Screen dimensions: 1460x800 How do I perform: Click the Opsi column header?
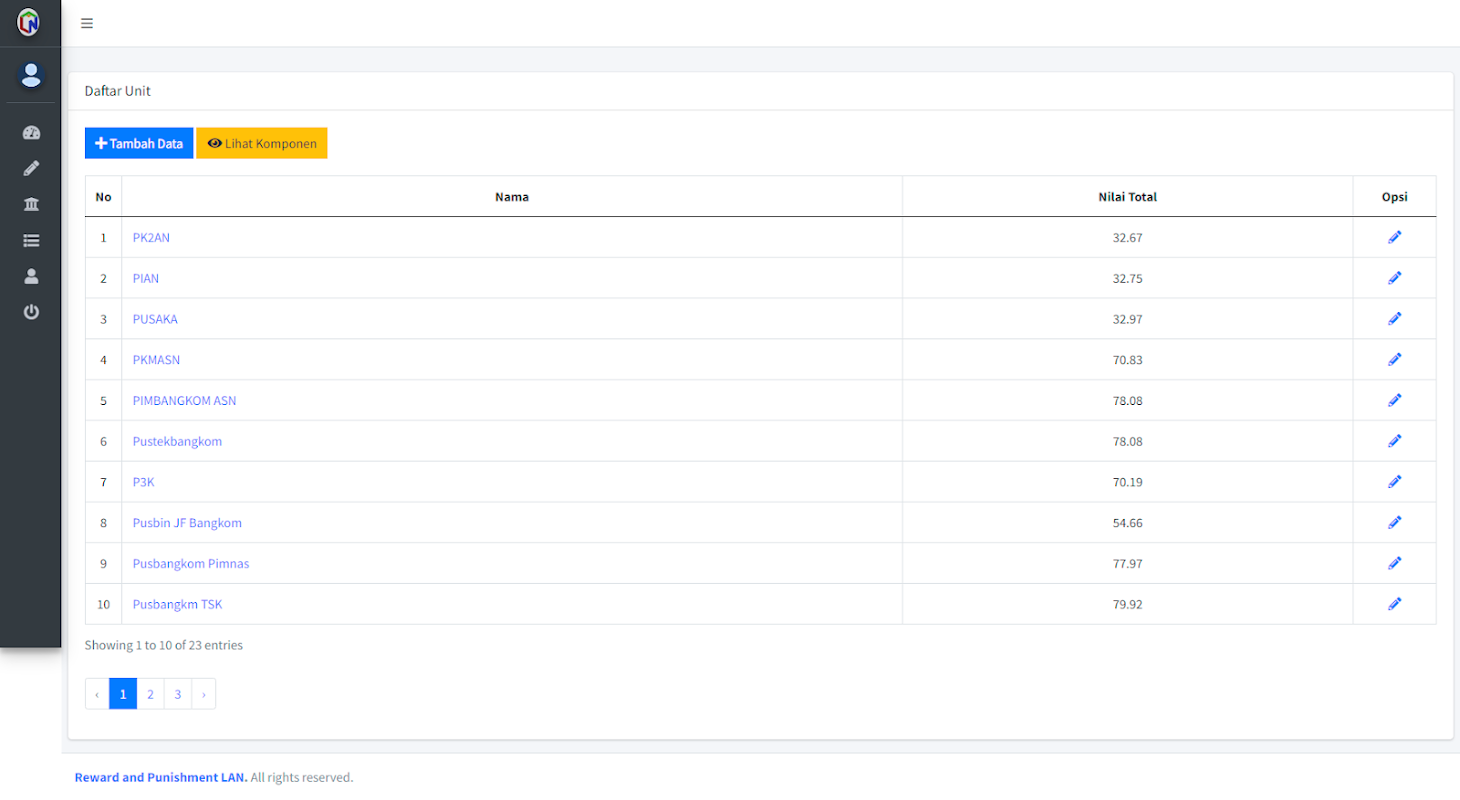1395,197
